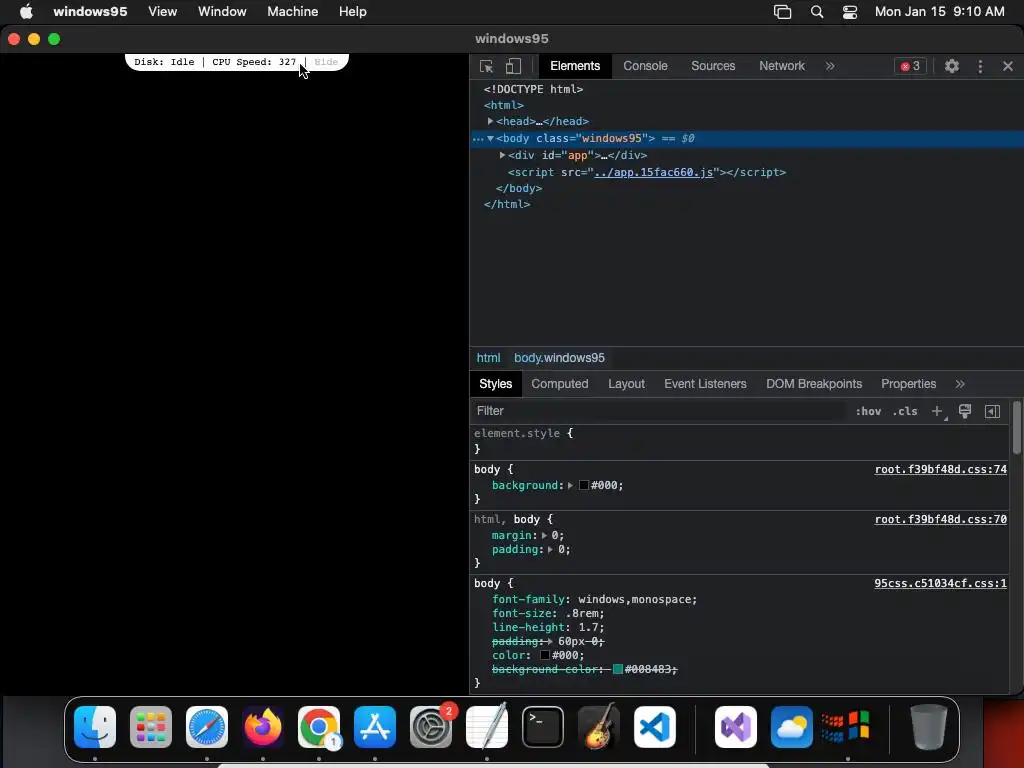This screenshot has width=1024, height=768.
Task: Show more style pane tabs chevron
Action: [x=959, y=384]
